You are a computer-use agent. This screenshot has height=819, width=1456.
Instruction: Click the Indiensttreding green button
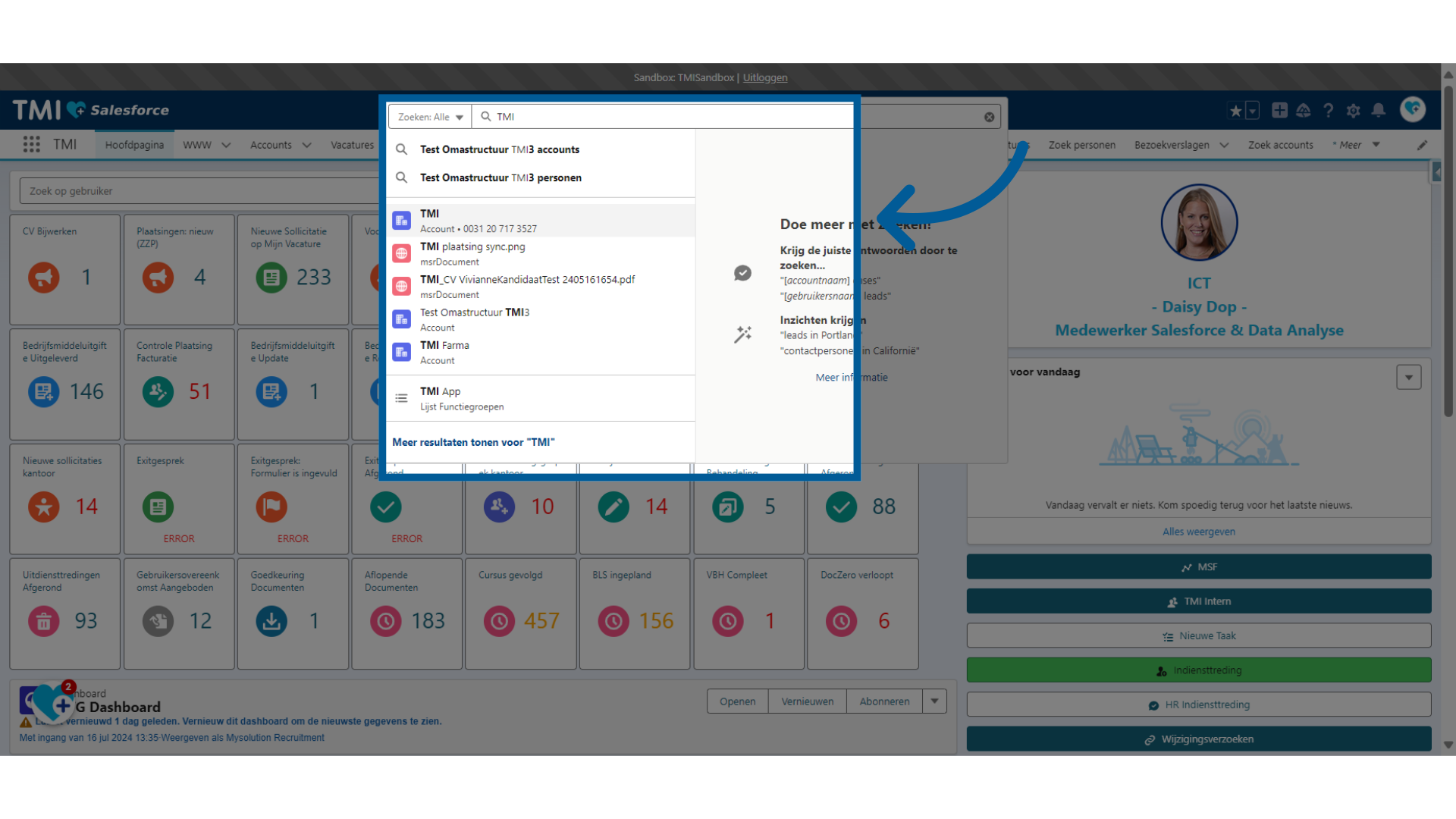click(x=1199, y=670)
